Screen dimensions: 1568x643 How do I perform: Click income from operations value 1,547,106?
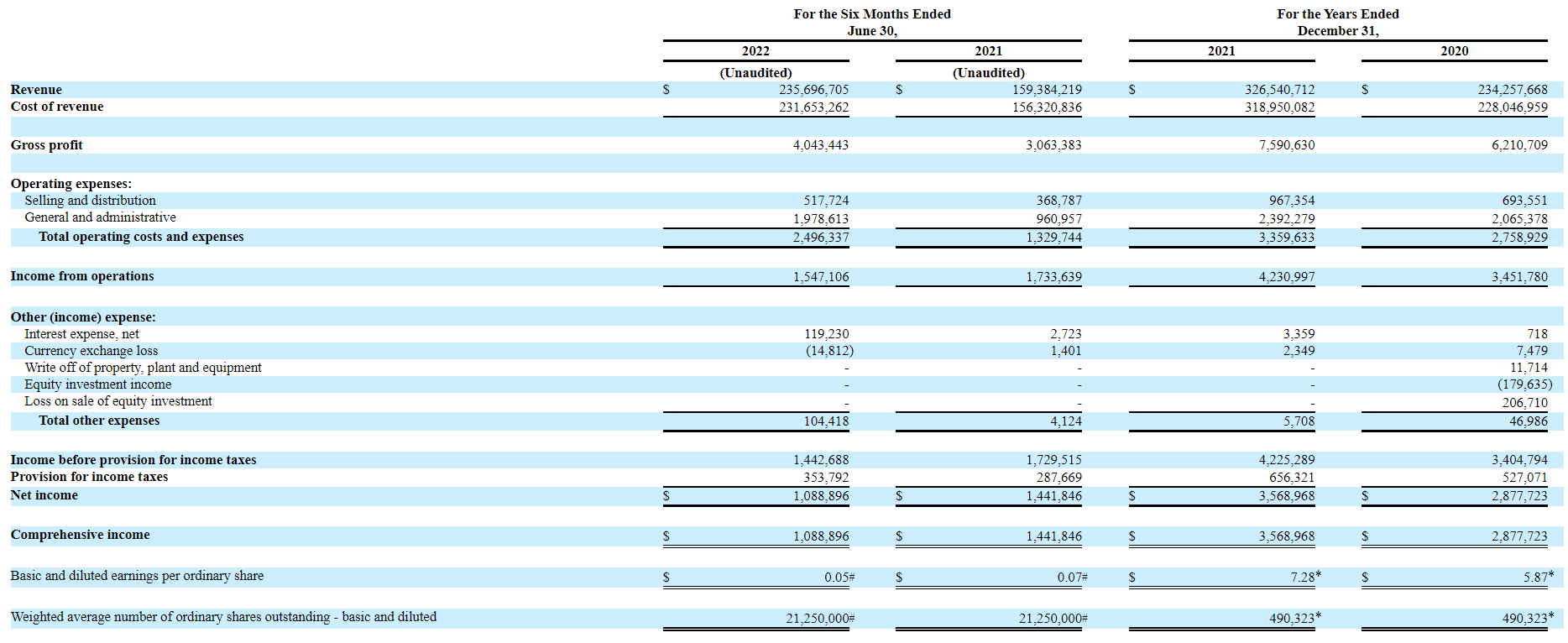click(x=821, y=277)
